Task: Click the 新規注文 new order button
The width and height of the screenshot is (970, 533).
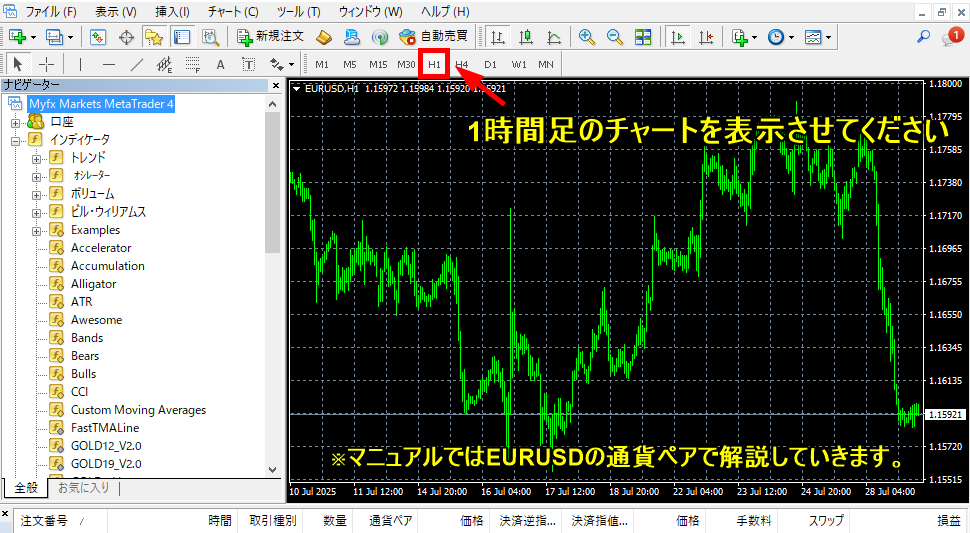Action: pyautogui.click(x=270, y=37)
